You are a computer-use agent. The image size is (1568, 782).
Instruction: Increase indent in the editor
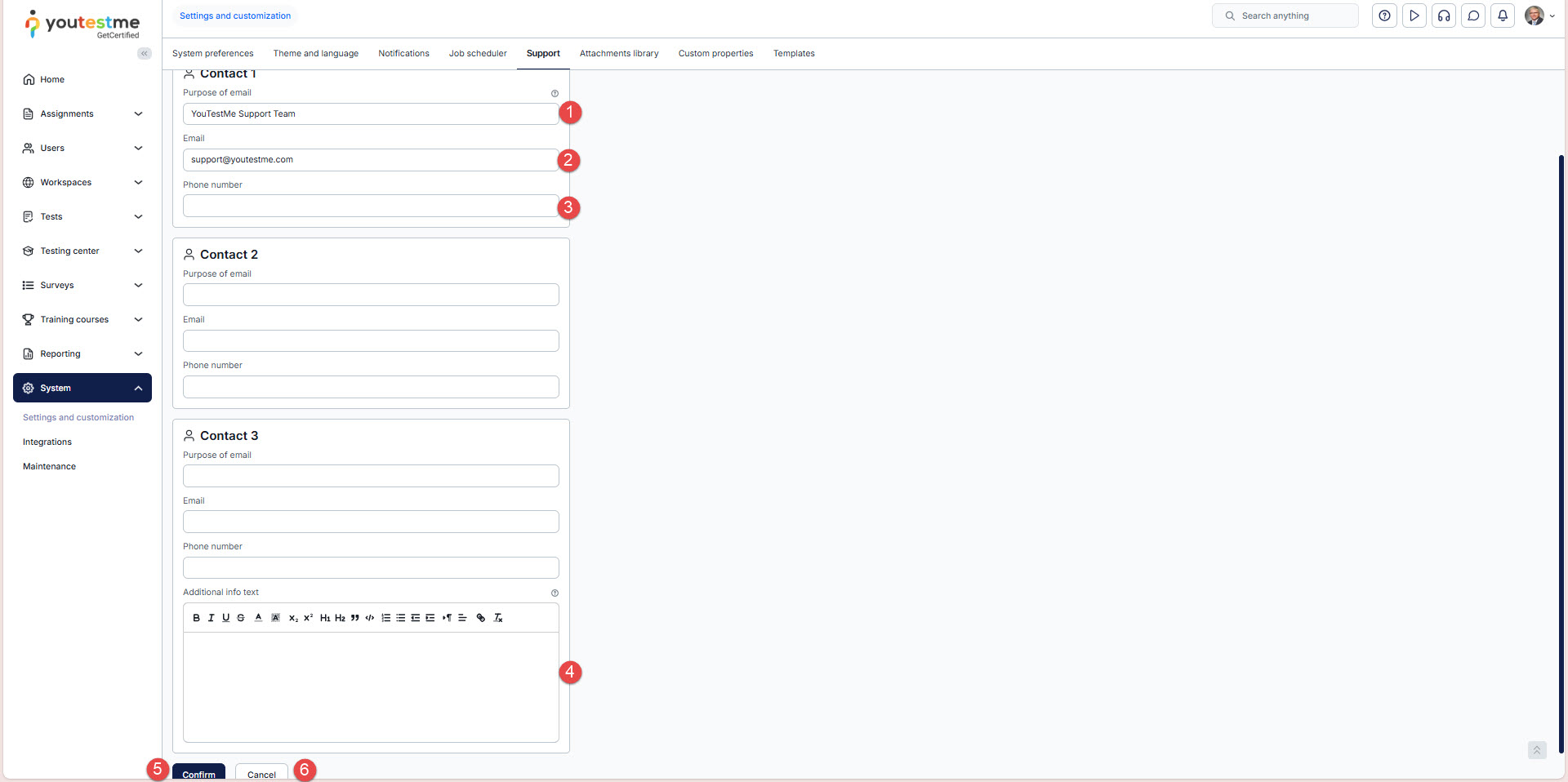click(430, 618)
